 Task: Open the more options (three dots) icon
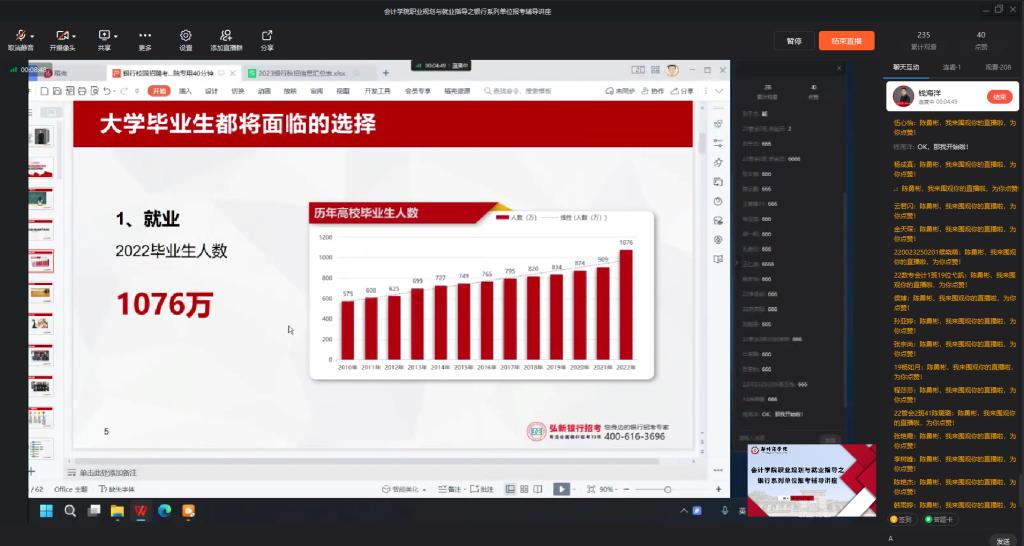point(145,35)
